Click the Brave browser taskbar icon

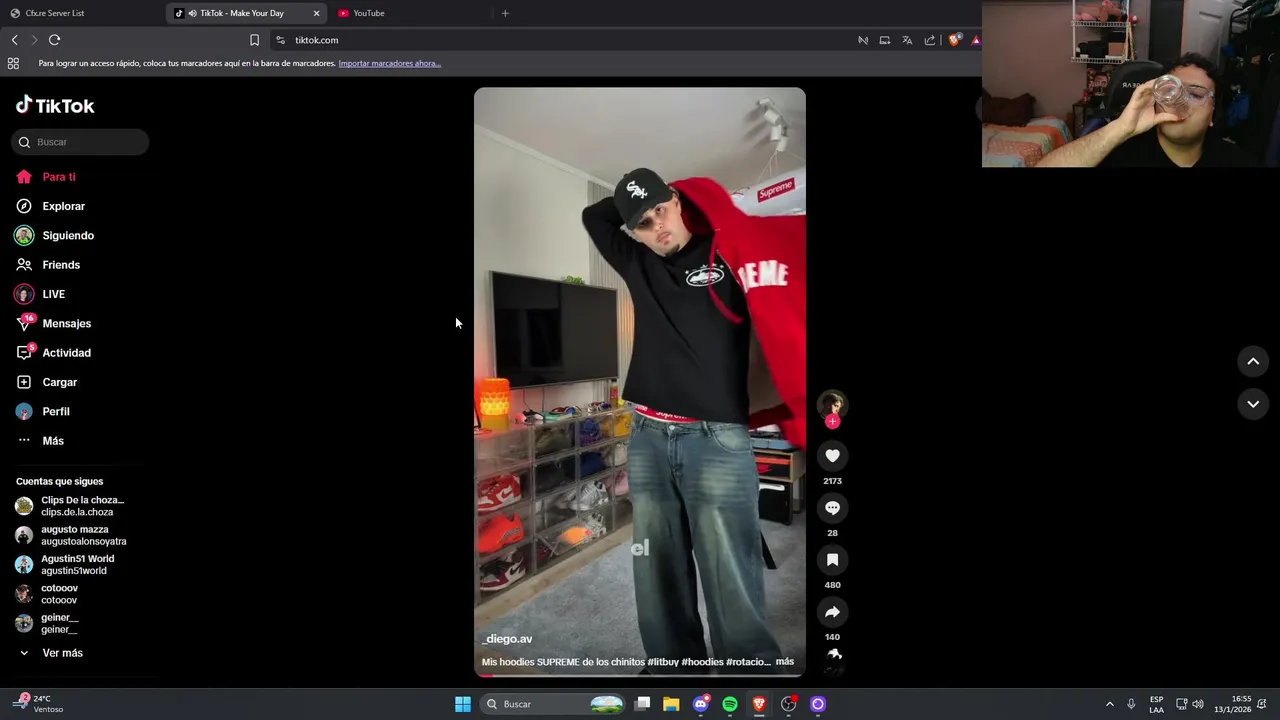pyautogui.click(x=759, y=704)
